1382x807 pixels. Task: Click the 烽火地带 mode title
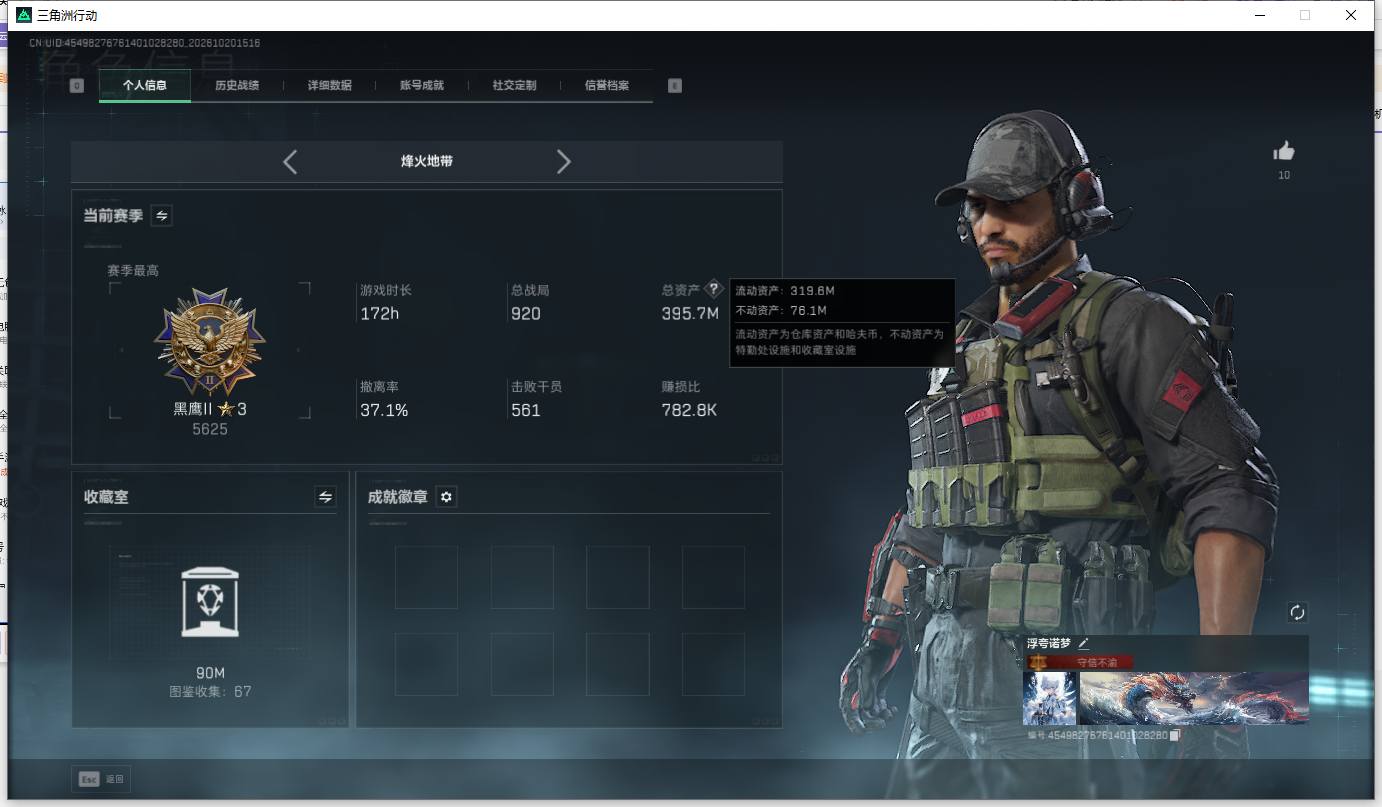click(427, 161)
